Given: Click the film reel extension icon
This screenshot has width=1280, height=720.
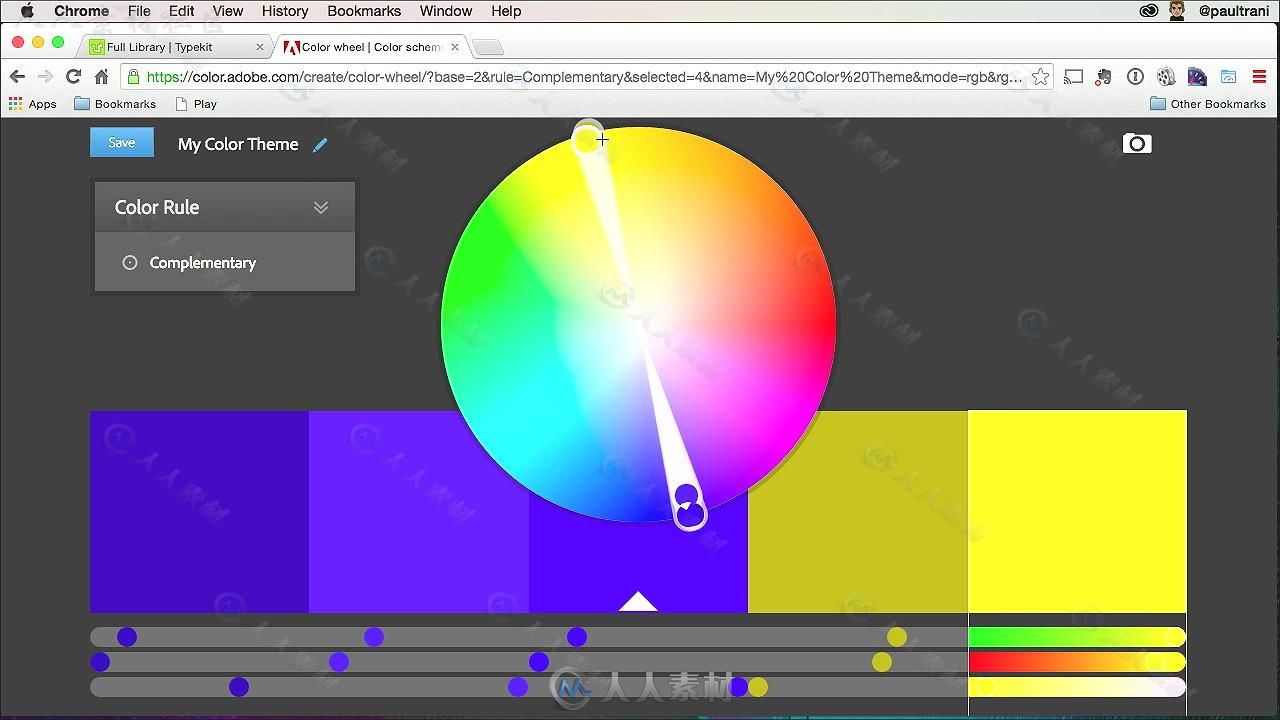Looking at the screenshot, I should pyautogui.click(x=1166, y=77).
